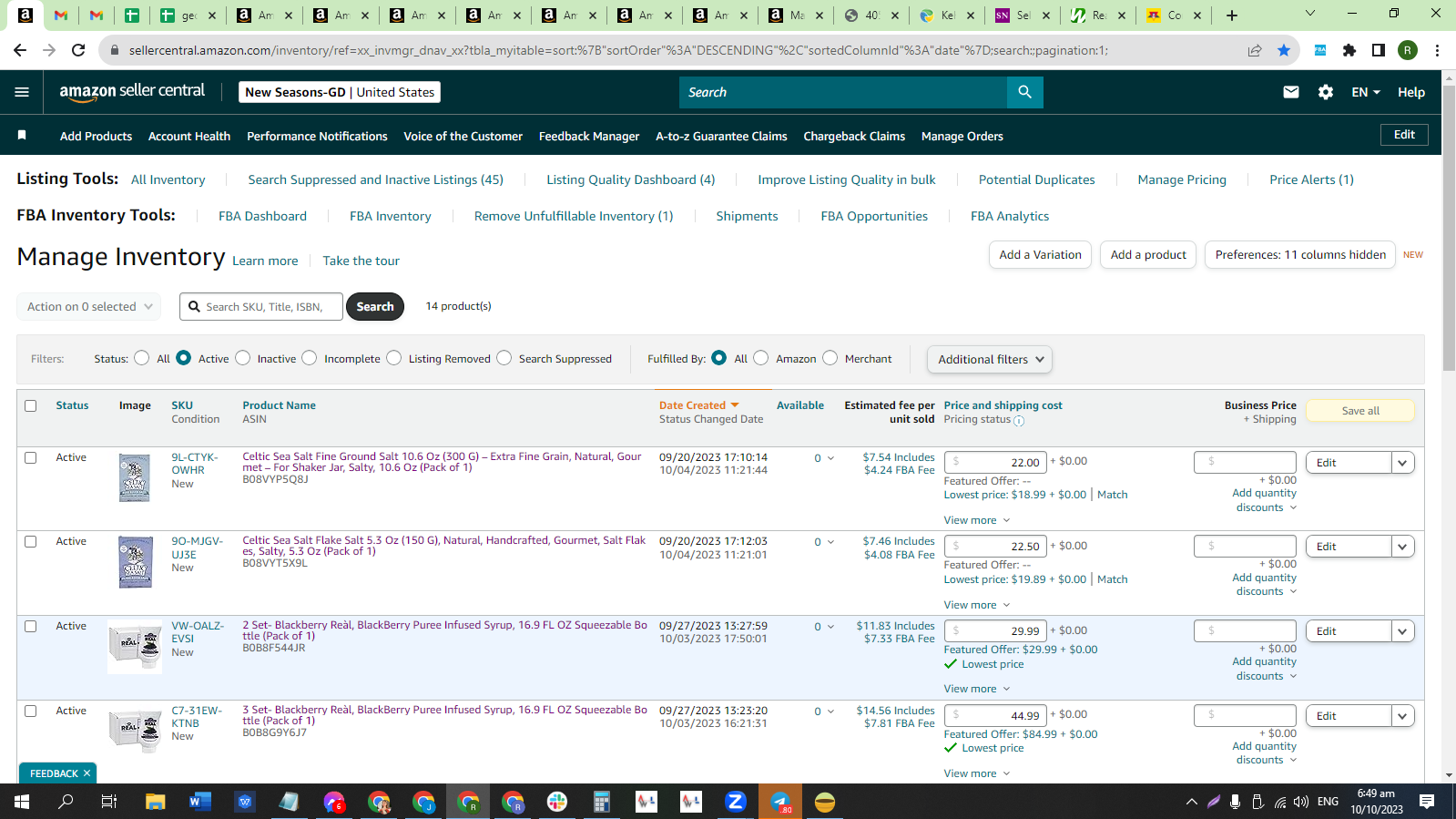The width and height of the screenshot is (1456, 819).
Task: Open Add Products in navigation bar
Action: (x=96, y=136)
